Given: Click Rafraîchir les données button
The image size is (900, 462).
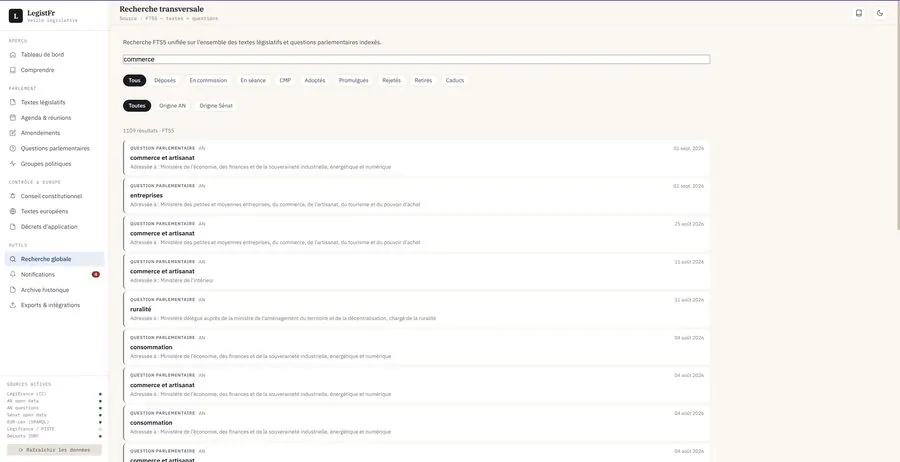Looking at the screenshot, I should click(55, 450).
